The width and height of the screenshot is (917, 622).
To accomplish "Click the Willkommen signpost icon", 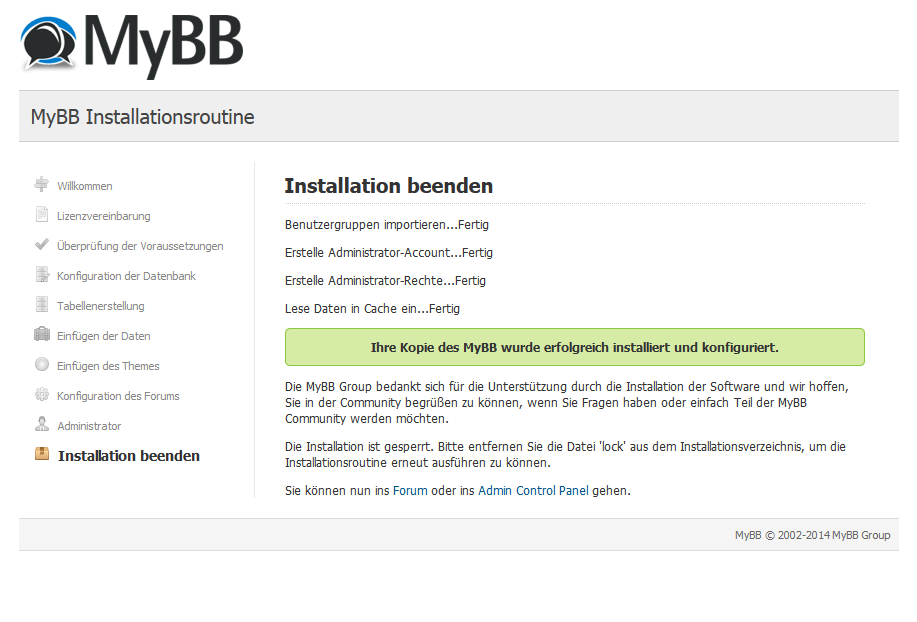I will (x=42, y=184).
